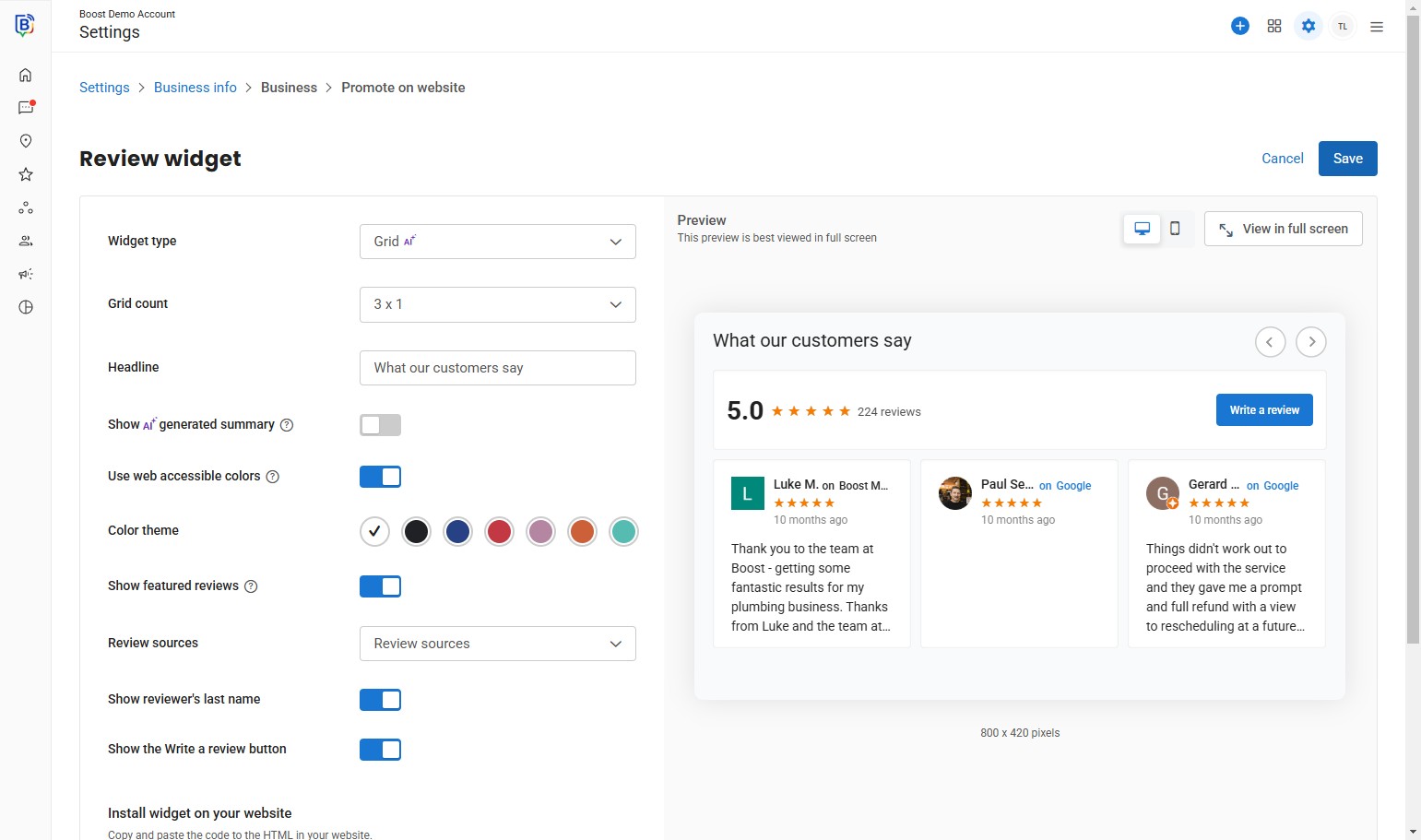Image resolution: width=1421 pixels, height=840 pixels.
Task: Navigate to Business info breadcrumb
Action: (195, 88)
